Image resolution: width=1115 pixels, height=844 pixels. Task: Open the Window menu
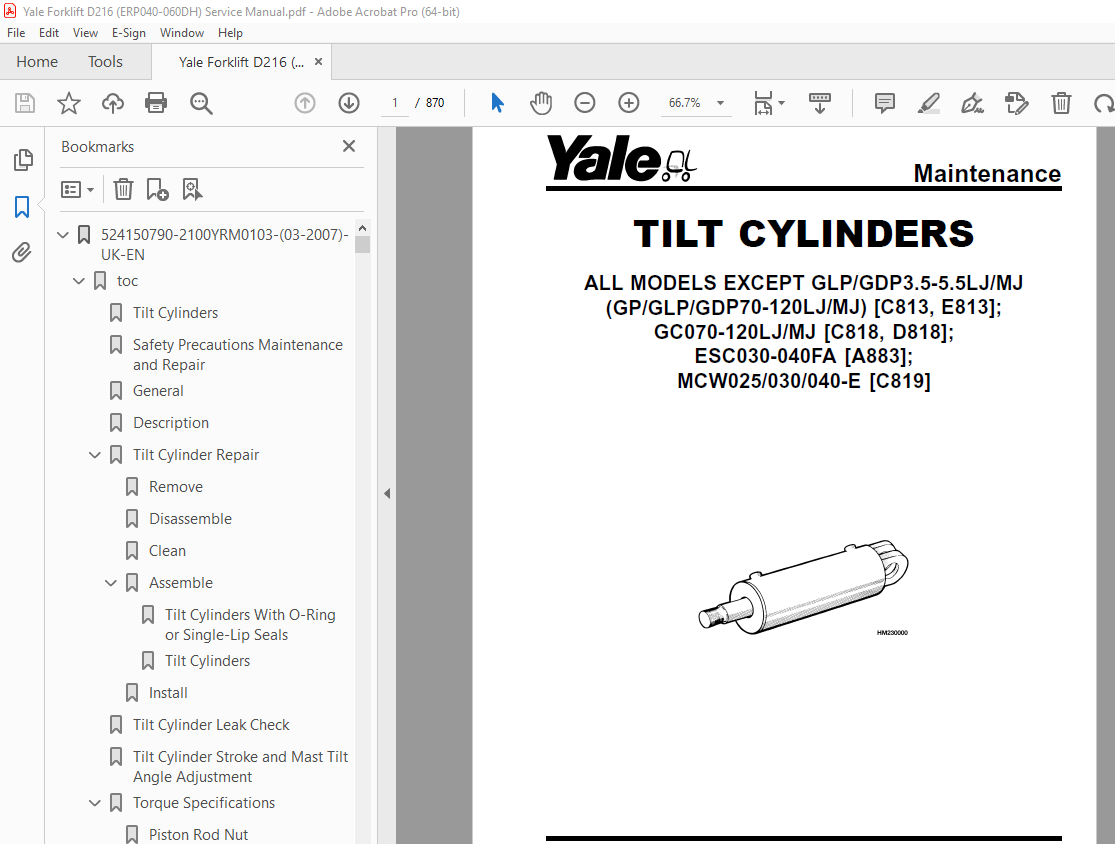tap(182, 33)
